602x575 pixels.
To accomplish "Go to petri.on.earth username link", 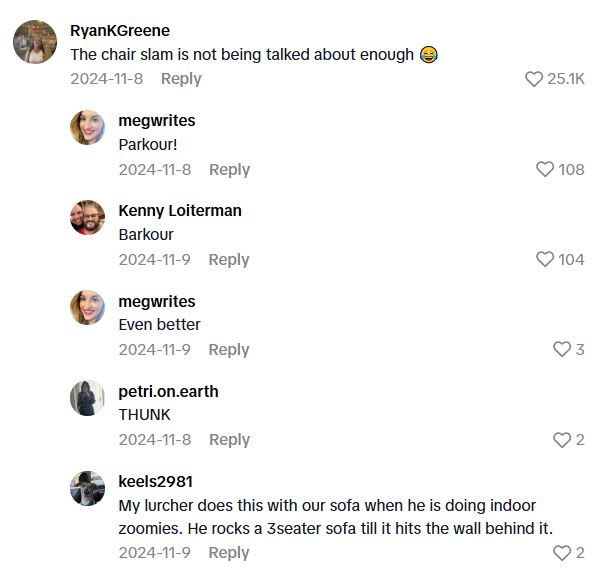I will click(168, 391).
